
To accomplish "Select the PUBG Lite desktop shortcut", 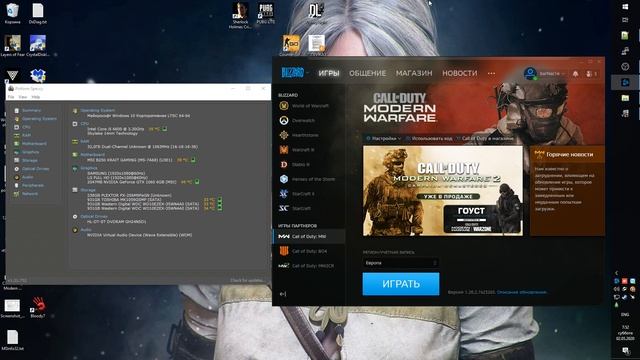I will tap(266, 13).
